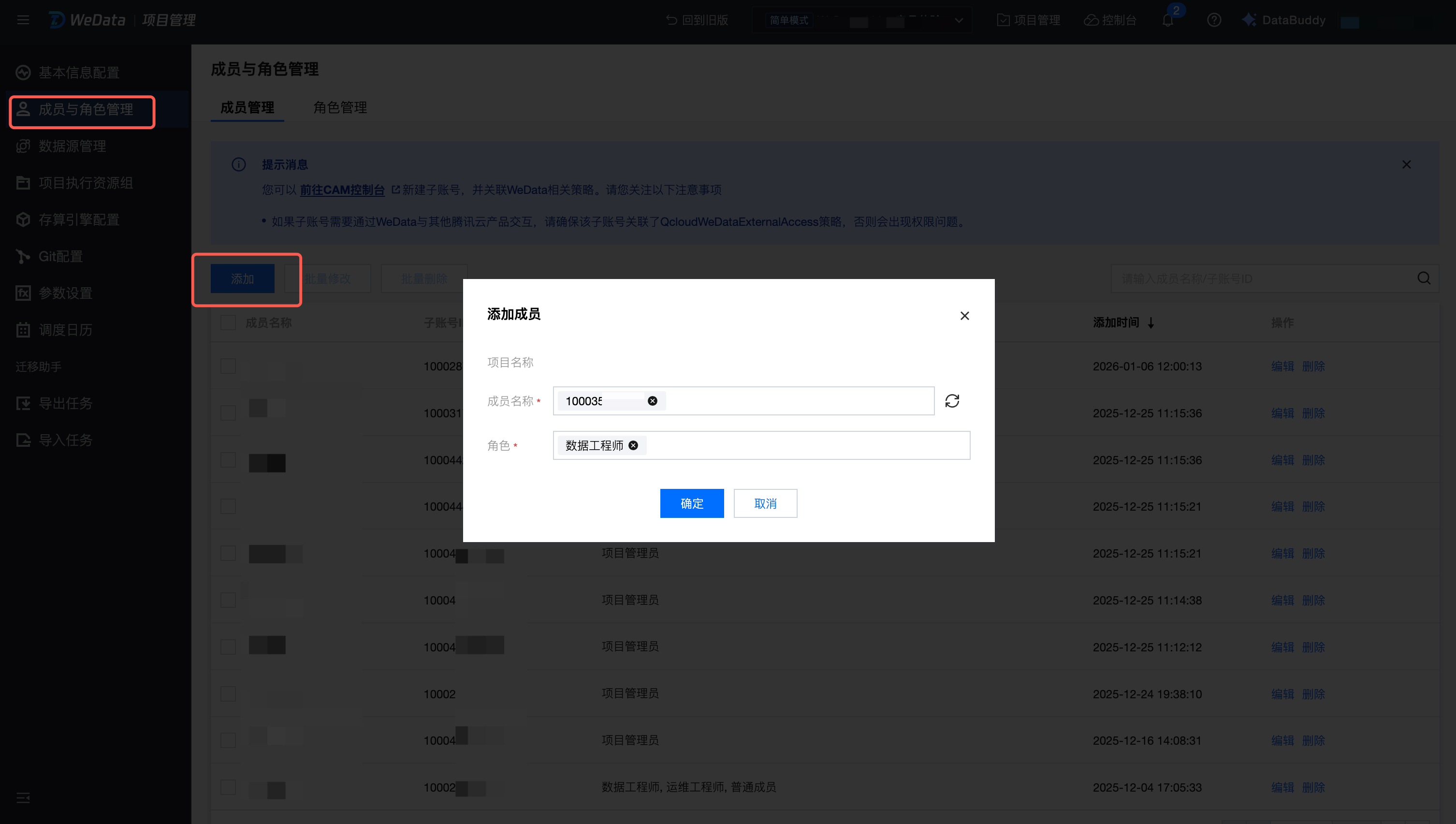1456x824 pixels.
Task: Open the 角色 role selection dropdown
Action: point(803,445)
